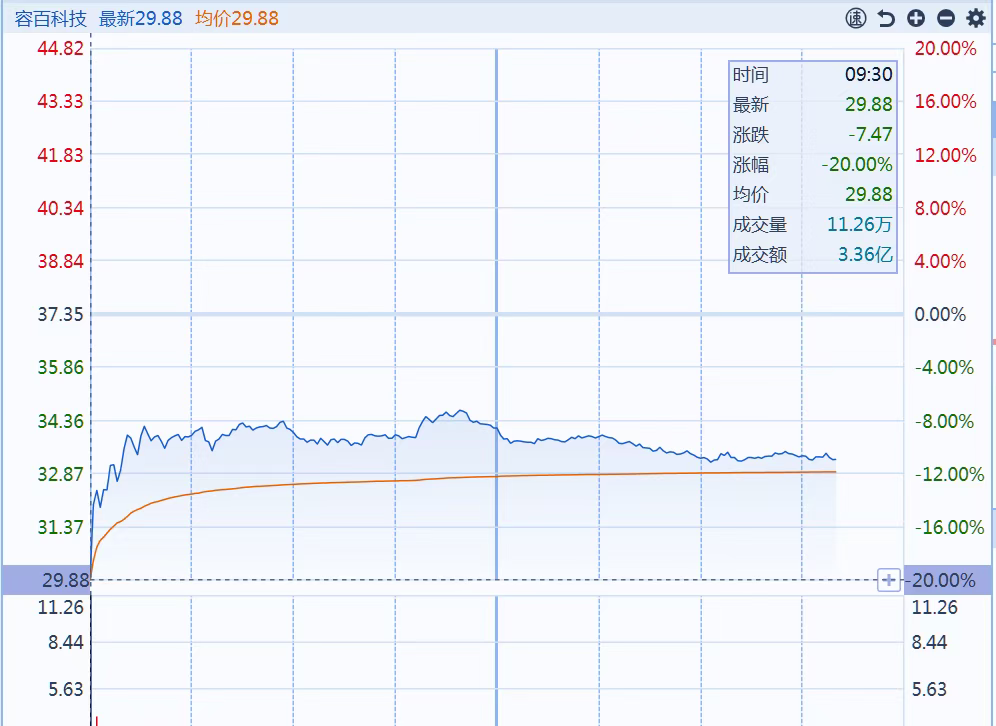Click the highlighted -20.00% axis label
Screen dimensions: 996x726
[945, 580]
